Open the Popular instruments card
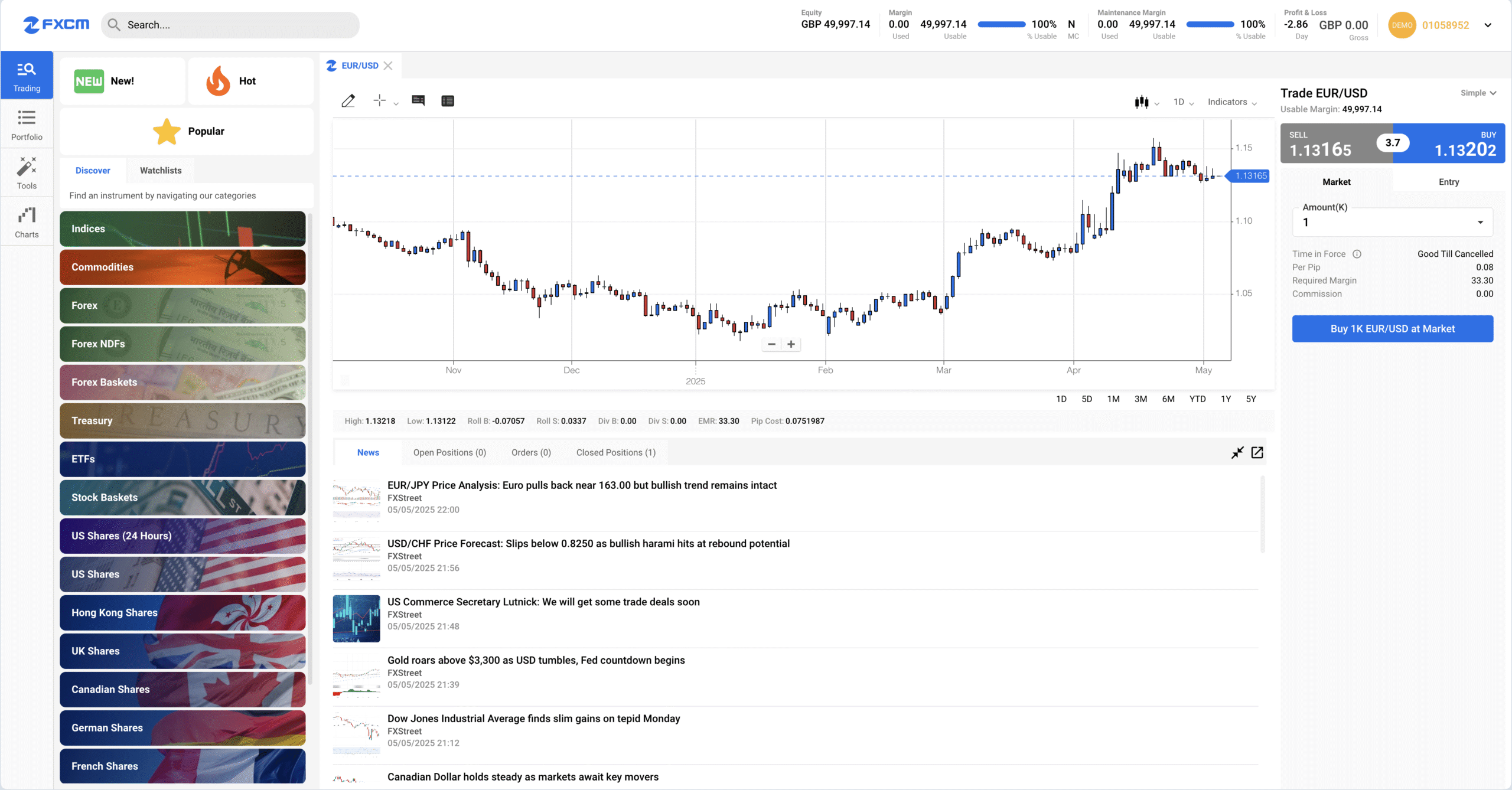1512x790 pixels. (x=187, y=131)
